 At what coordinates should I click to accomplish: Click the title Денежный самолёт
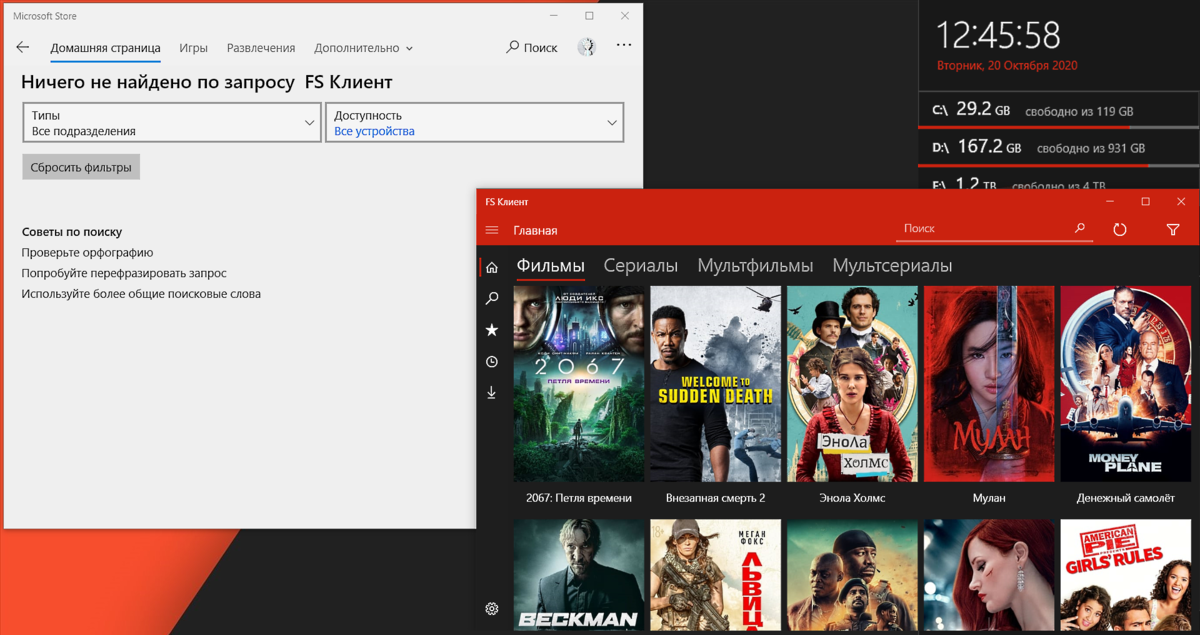[x=1126, y=498]
